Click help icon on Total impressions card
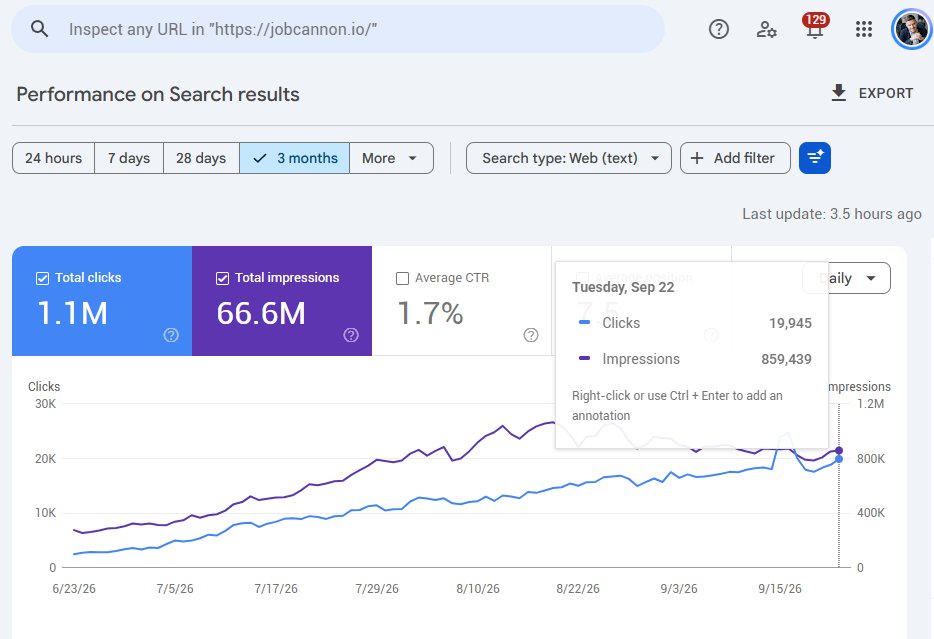This screenshot has height=639, width=934. point(351,335)
